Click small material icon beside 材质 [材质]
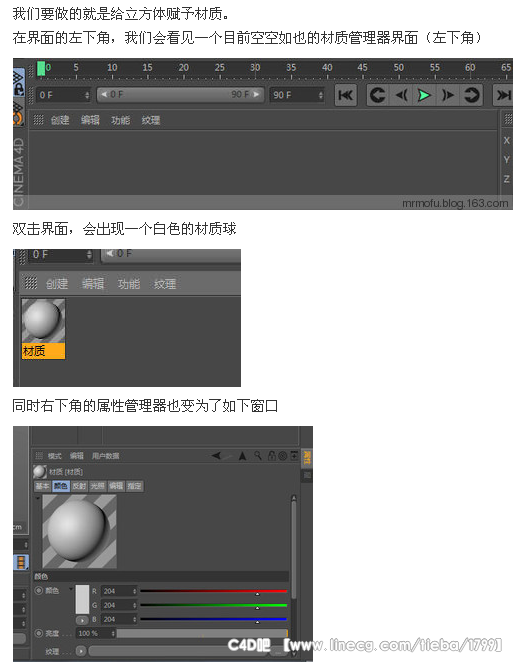 pos(40,472)
